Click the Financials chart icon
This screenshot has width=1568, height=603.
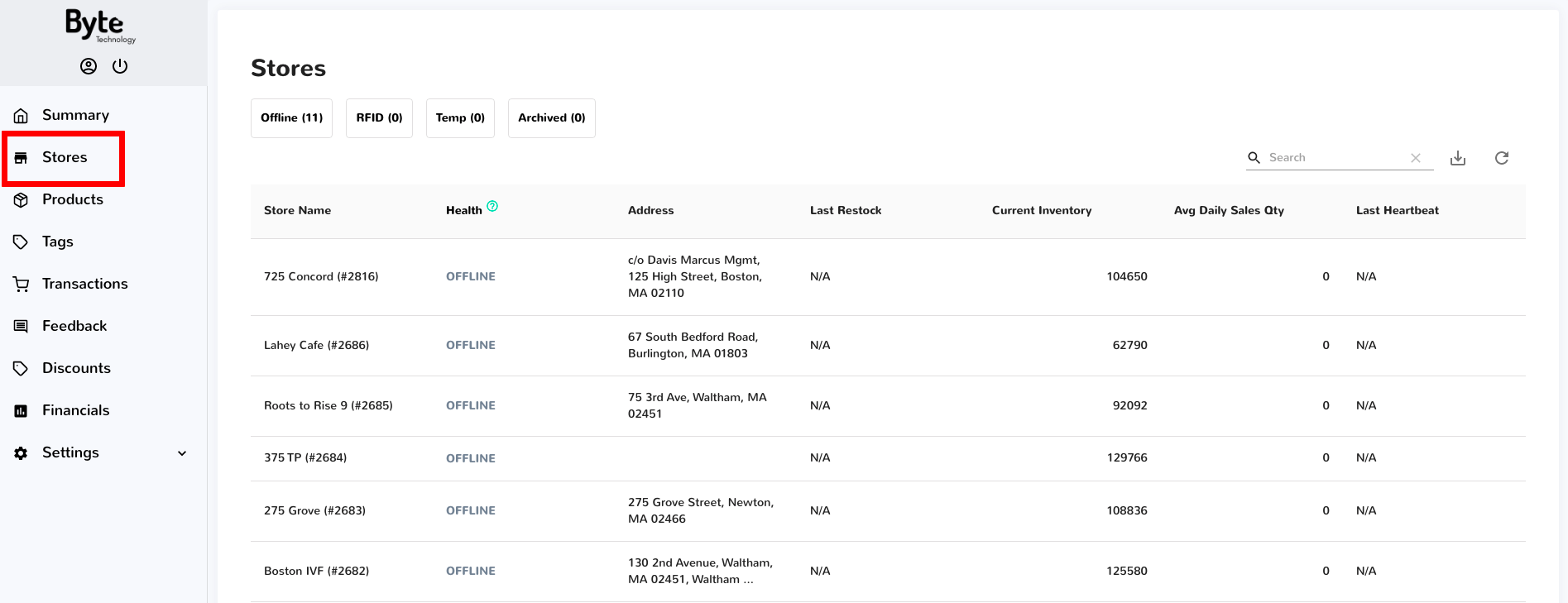coord(21,411)
